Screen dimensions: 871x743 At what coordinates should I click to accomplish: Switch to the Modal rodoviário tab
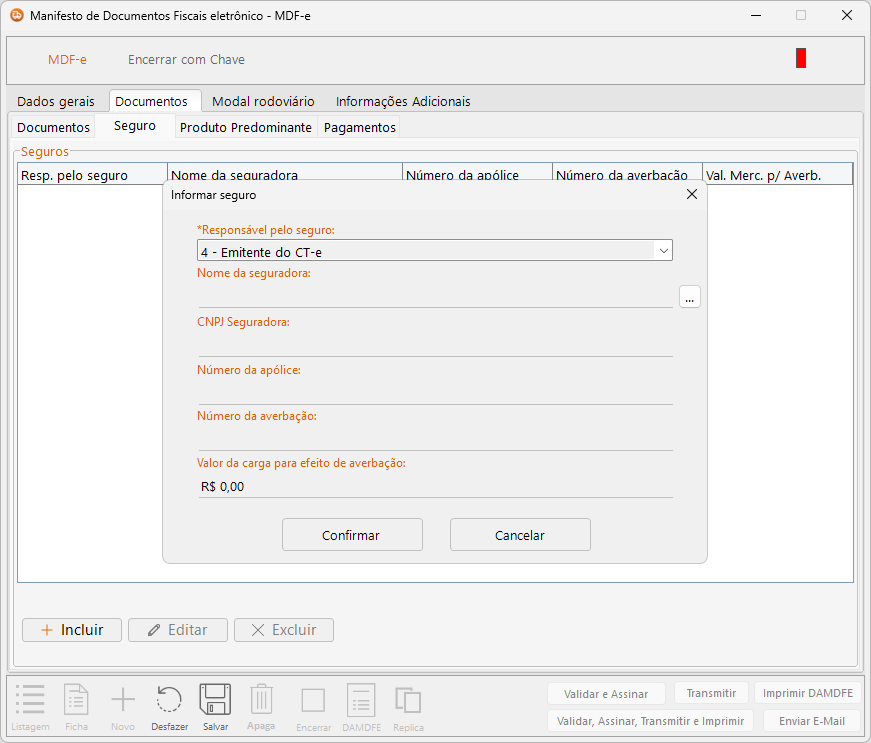(263, 101)
